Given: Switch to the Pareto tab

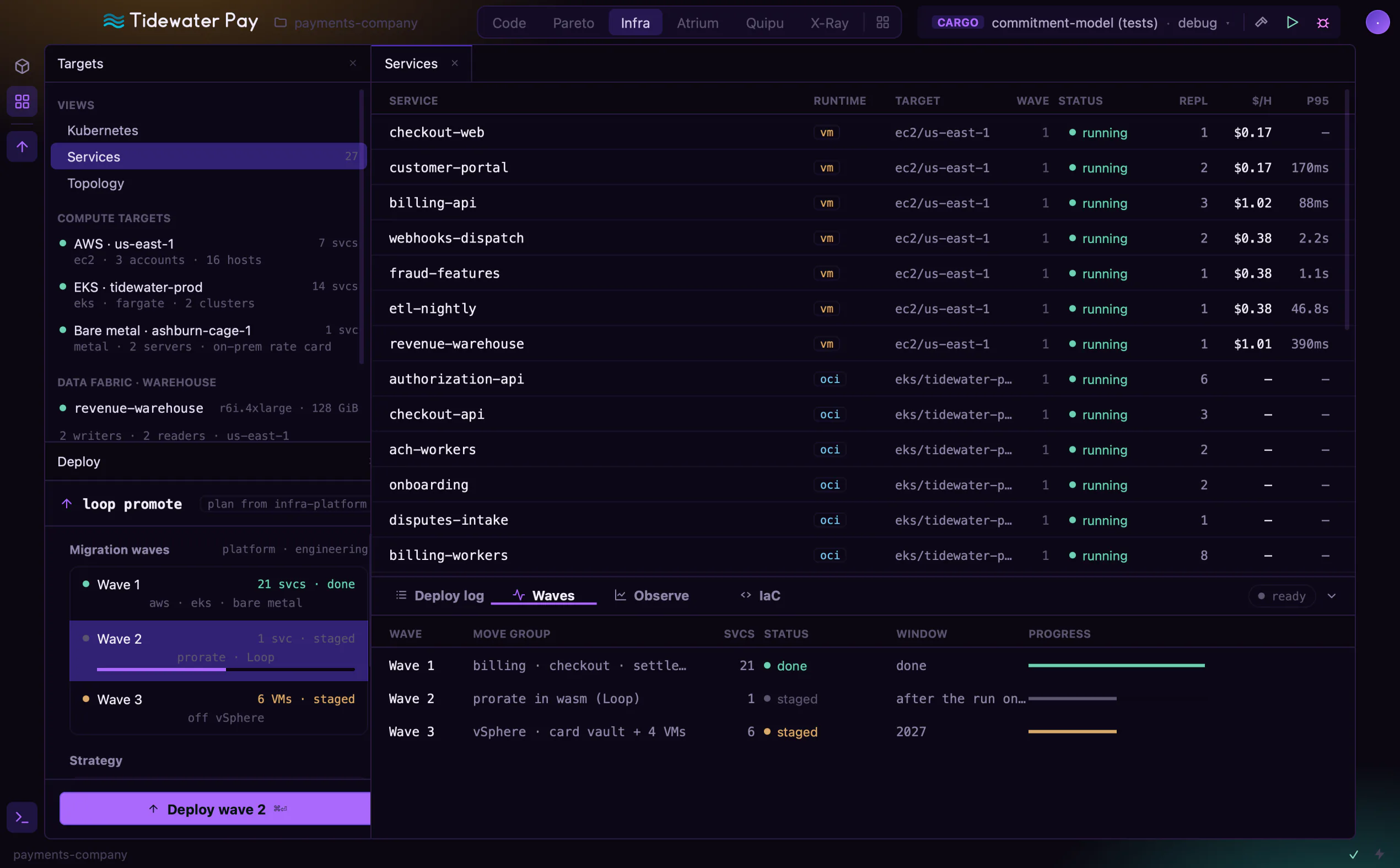Looking at the screenshot, I should pos(573,23).
